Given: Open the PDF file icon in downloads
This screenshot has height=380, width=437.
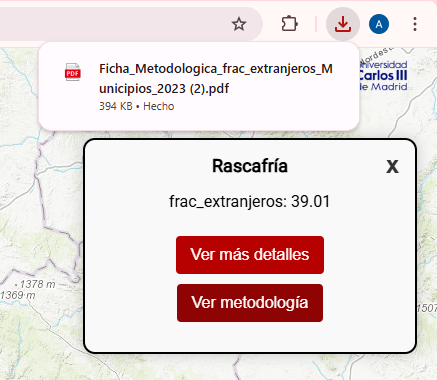Looking at the screenshot, I should coord(73,72).
